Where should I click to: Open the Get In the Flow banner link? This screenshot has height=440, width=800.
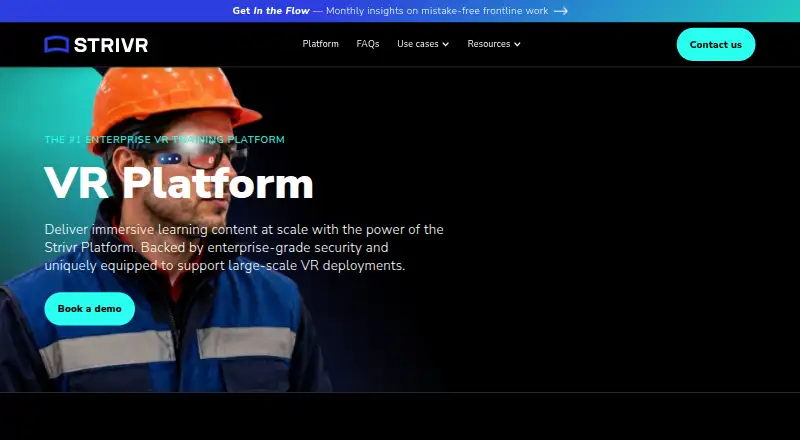pyautogui.click(x=400, y=11)
